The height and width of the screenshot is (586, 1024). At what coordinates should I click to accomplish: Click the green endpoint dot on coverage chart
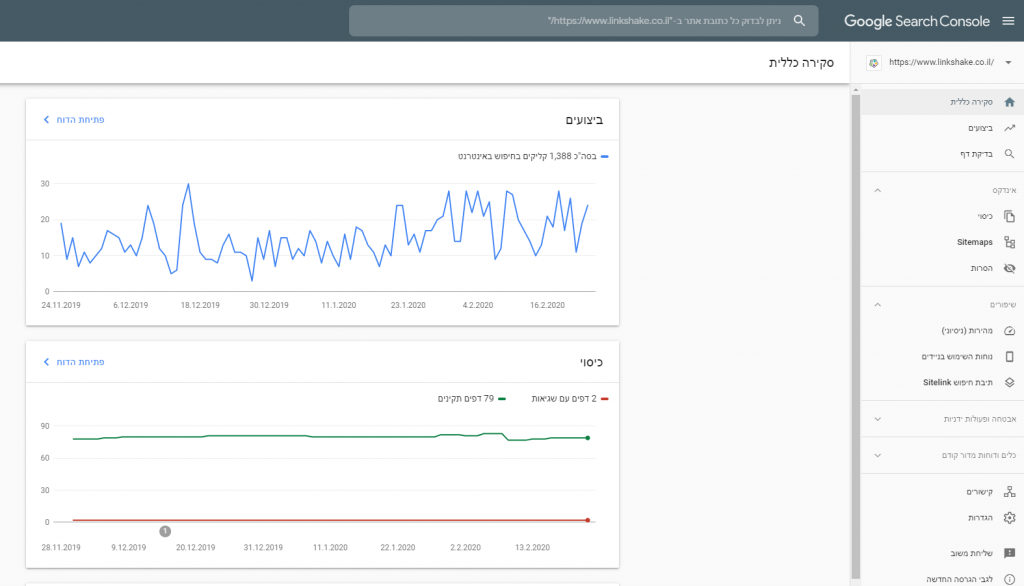(588, 438)
